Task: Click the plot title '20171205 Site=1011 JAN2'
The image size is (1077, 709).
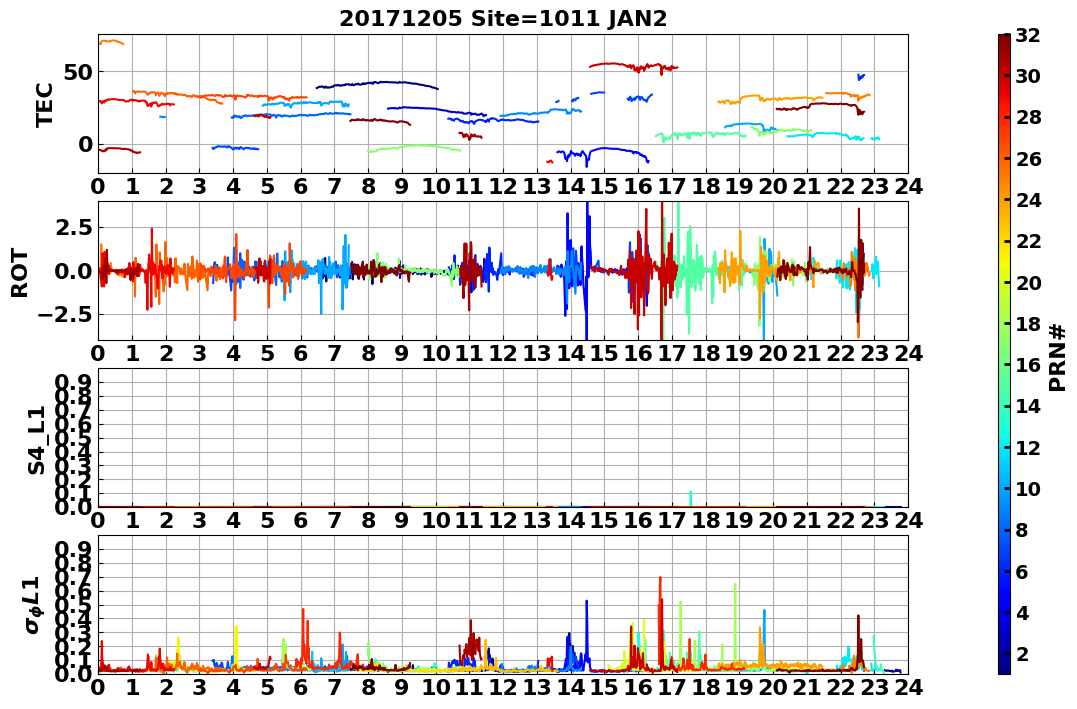Action: [503, 19]
